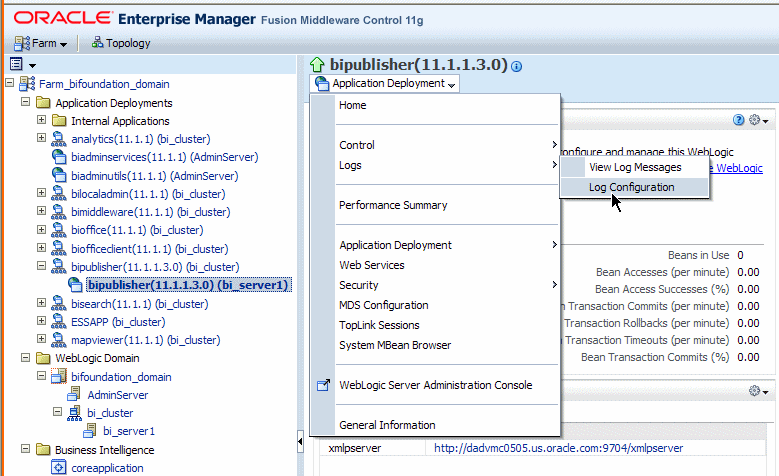Click the bimiddleware cluster icon

coord(59,212)
